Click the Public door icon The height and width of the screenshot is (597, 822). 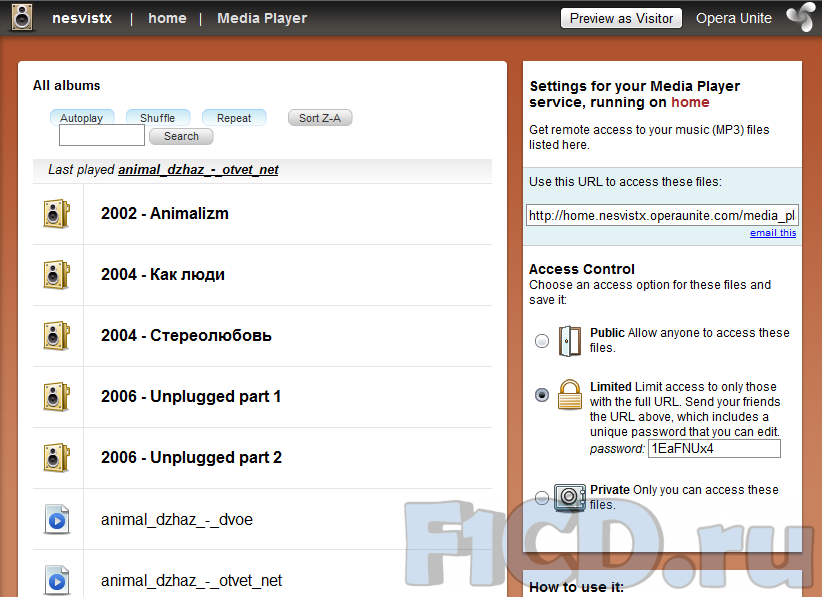(570, 341)
